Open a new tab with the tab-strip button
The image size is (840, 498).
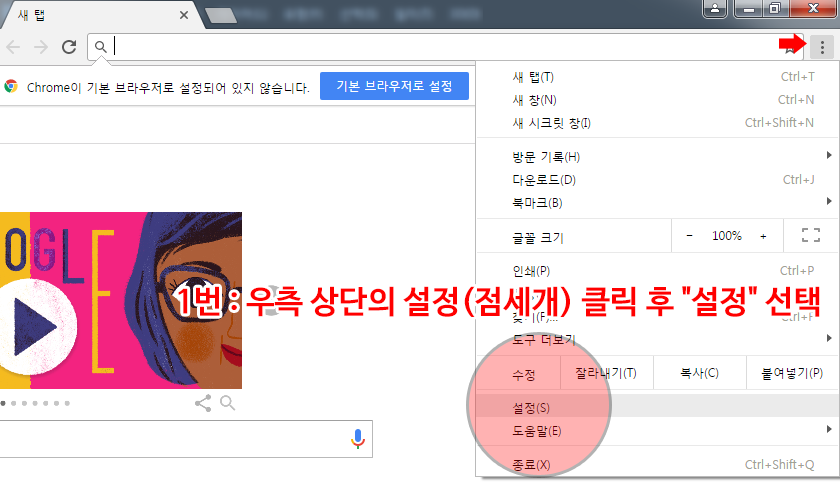221,15
